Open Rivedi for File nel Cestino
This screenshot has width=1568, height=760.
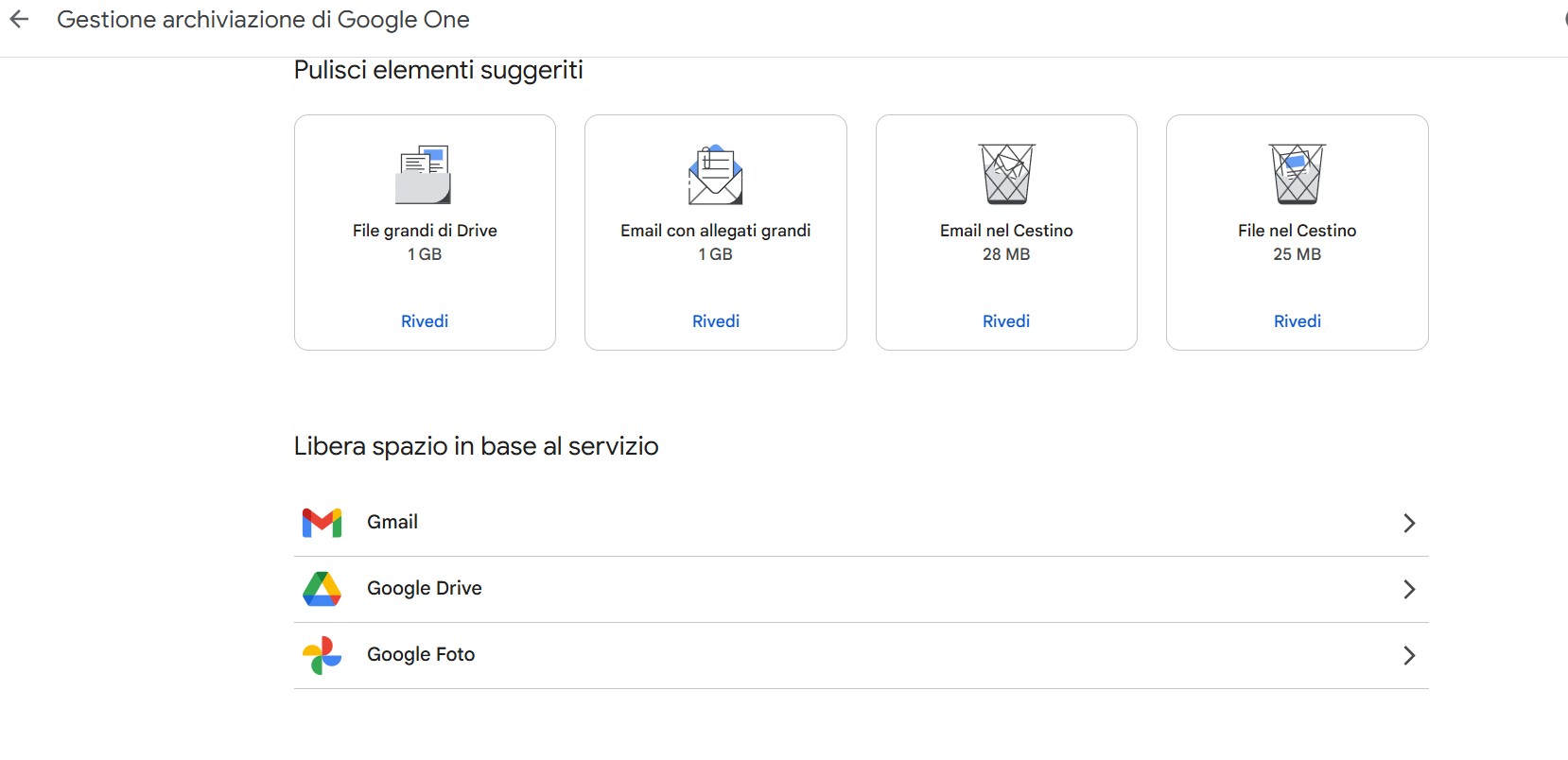coord(1297,320)
